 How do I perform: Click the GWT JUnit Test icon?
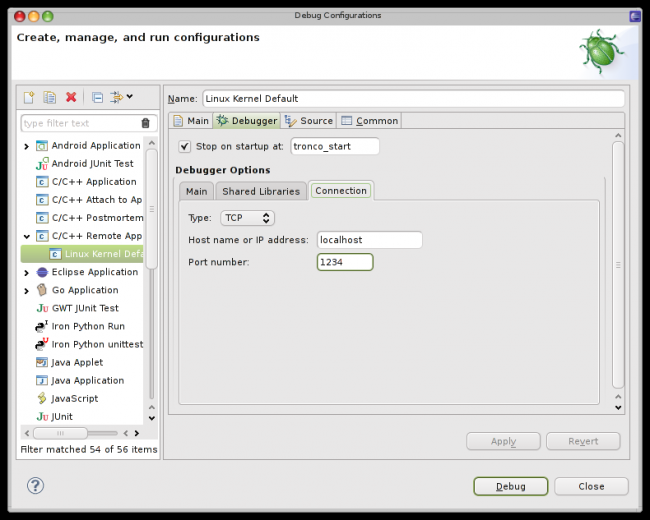pos(42,308)
